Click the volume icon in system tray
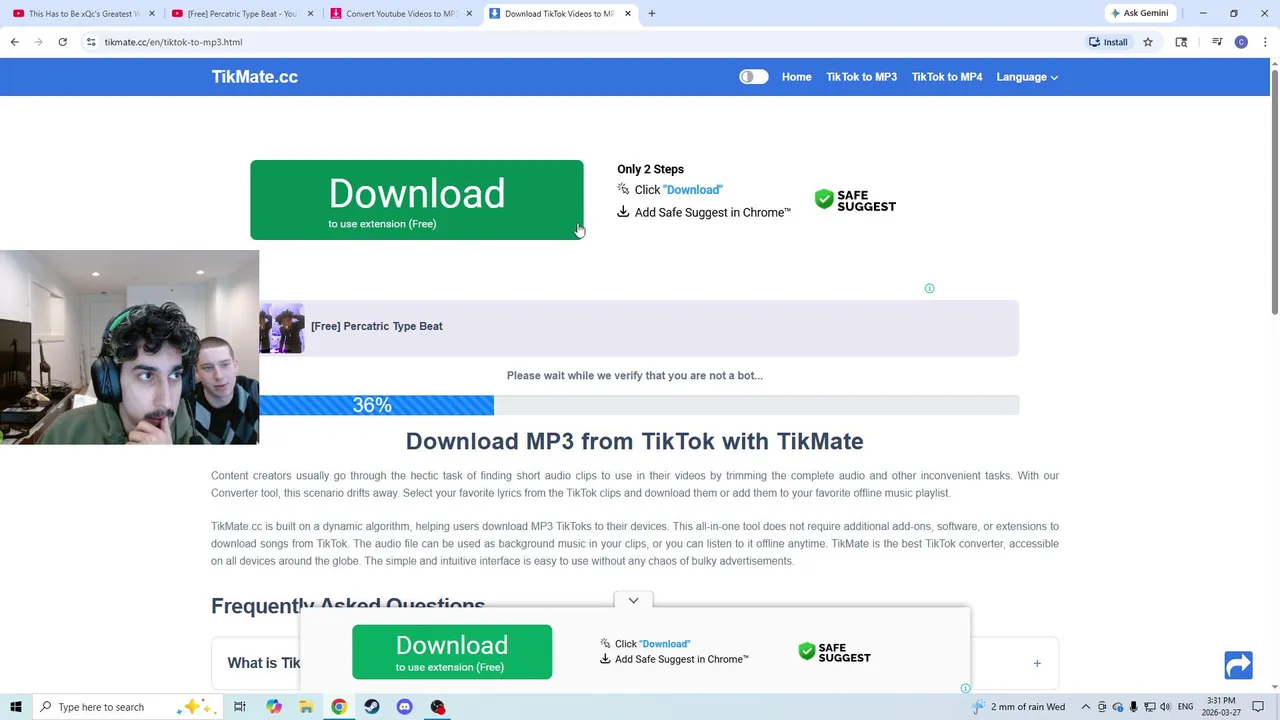 coord(1165,707)
